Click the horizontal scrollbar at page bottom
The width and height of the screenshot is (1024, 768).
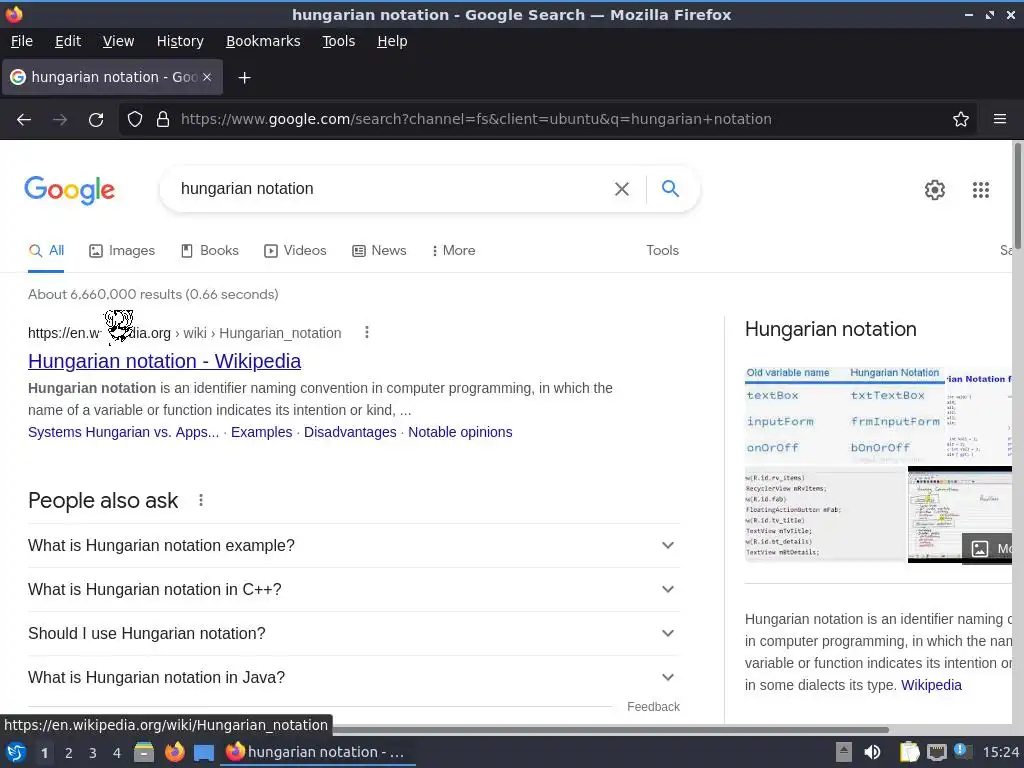coord(611,729)
